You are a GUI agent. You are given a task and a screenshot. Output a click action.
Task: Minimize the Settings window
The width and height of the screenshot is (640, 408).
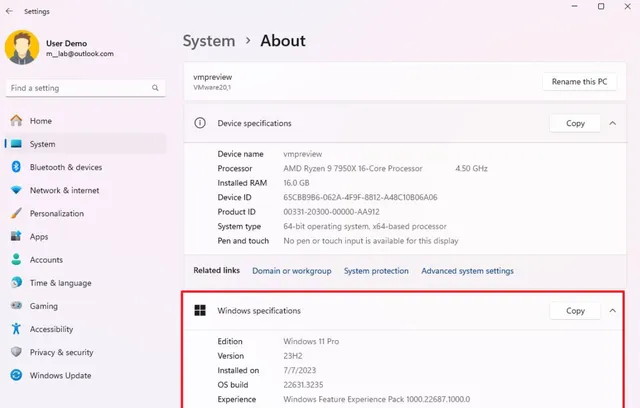tap(574, 7)
